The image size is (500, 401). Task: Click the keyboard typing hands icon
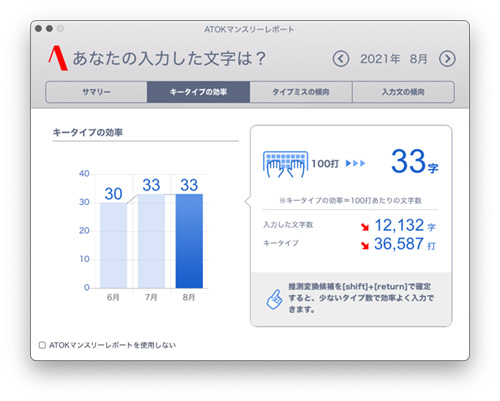click(x=285, y=164)
